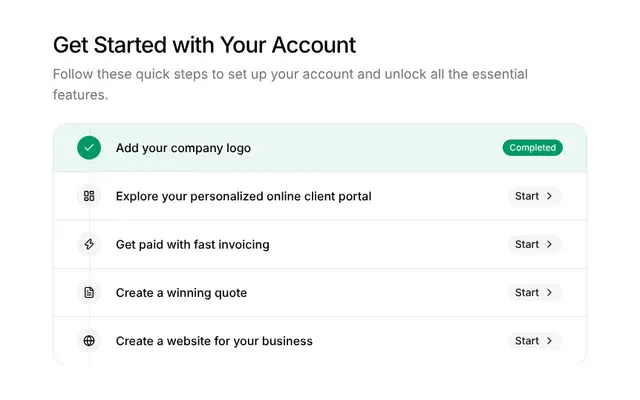Start creating a winning quote

click(x=535, y=292)
